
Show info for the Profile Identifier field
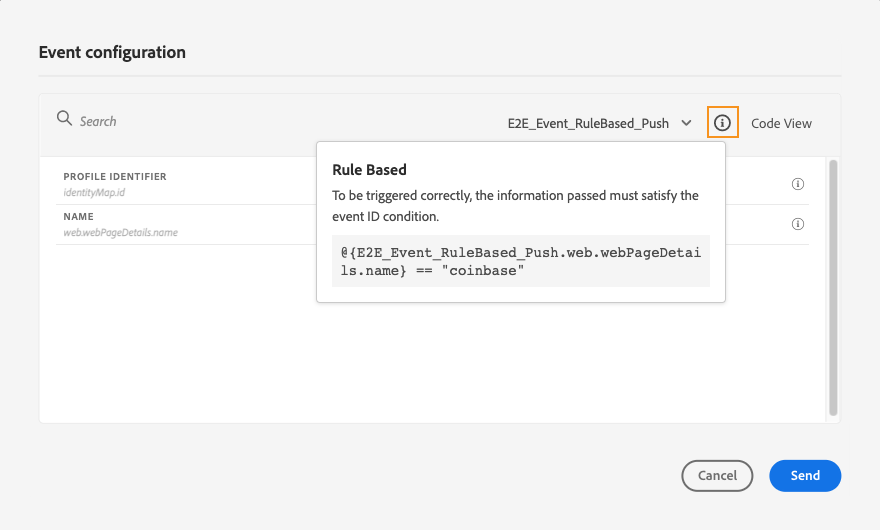(798, 184)
